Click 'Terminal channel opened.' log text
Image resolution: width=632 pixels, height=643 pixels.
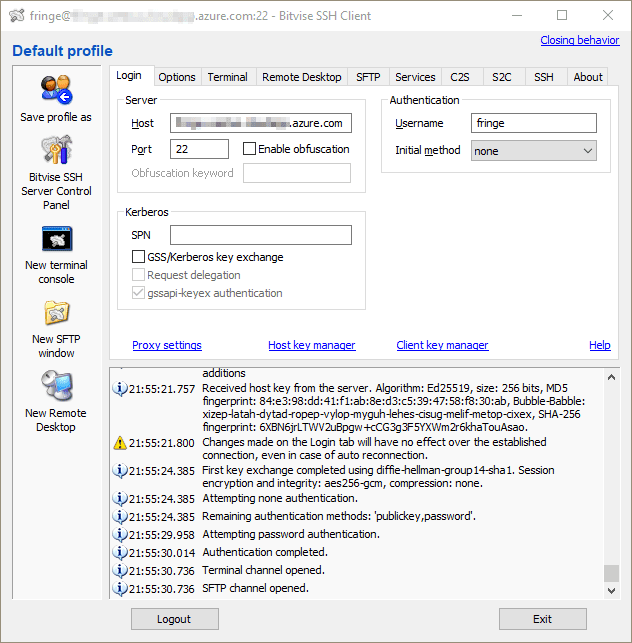coord(263,570)
